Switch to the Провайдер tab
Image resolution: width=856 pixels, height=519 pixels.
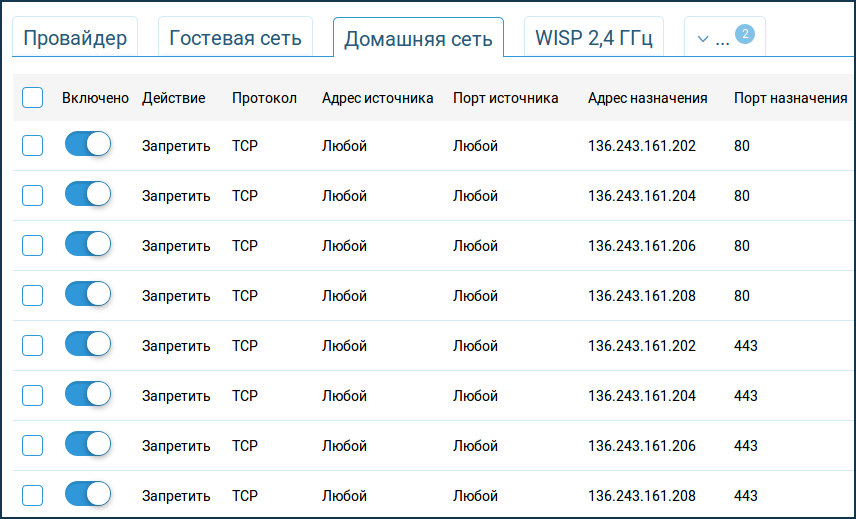[75, 38]
